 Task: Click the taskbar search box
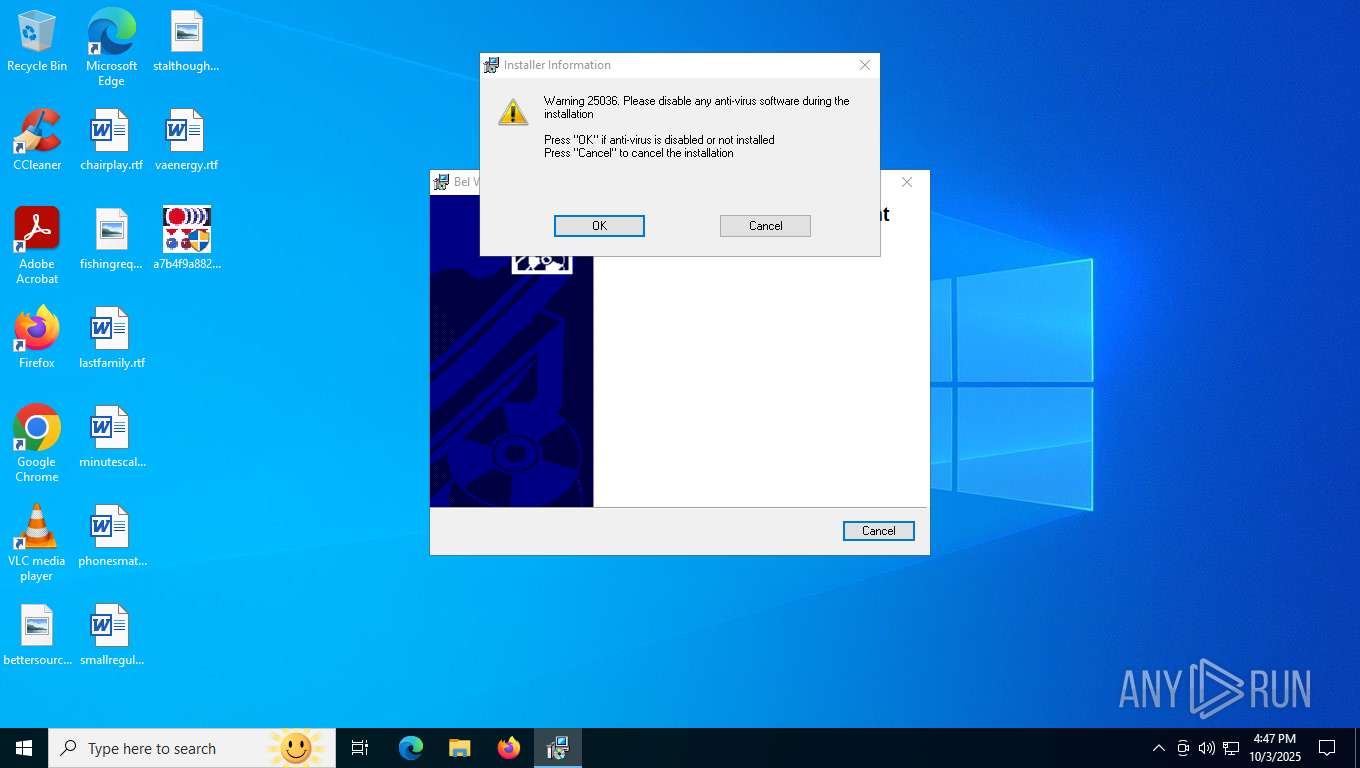tap(192, 748)
